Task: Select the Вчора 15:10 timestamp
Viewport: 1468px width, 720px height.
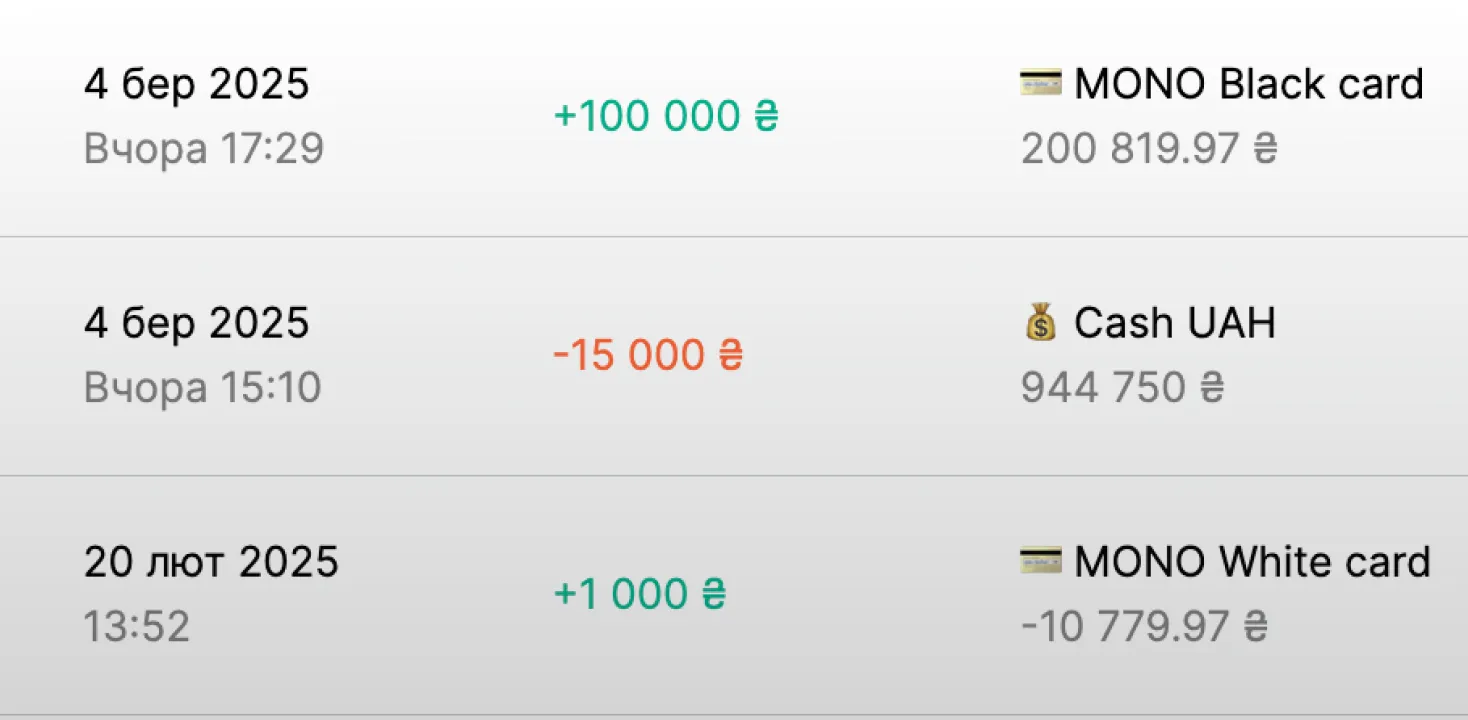Action: (203, 387)
